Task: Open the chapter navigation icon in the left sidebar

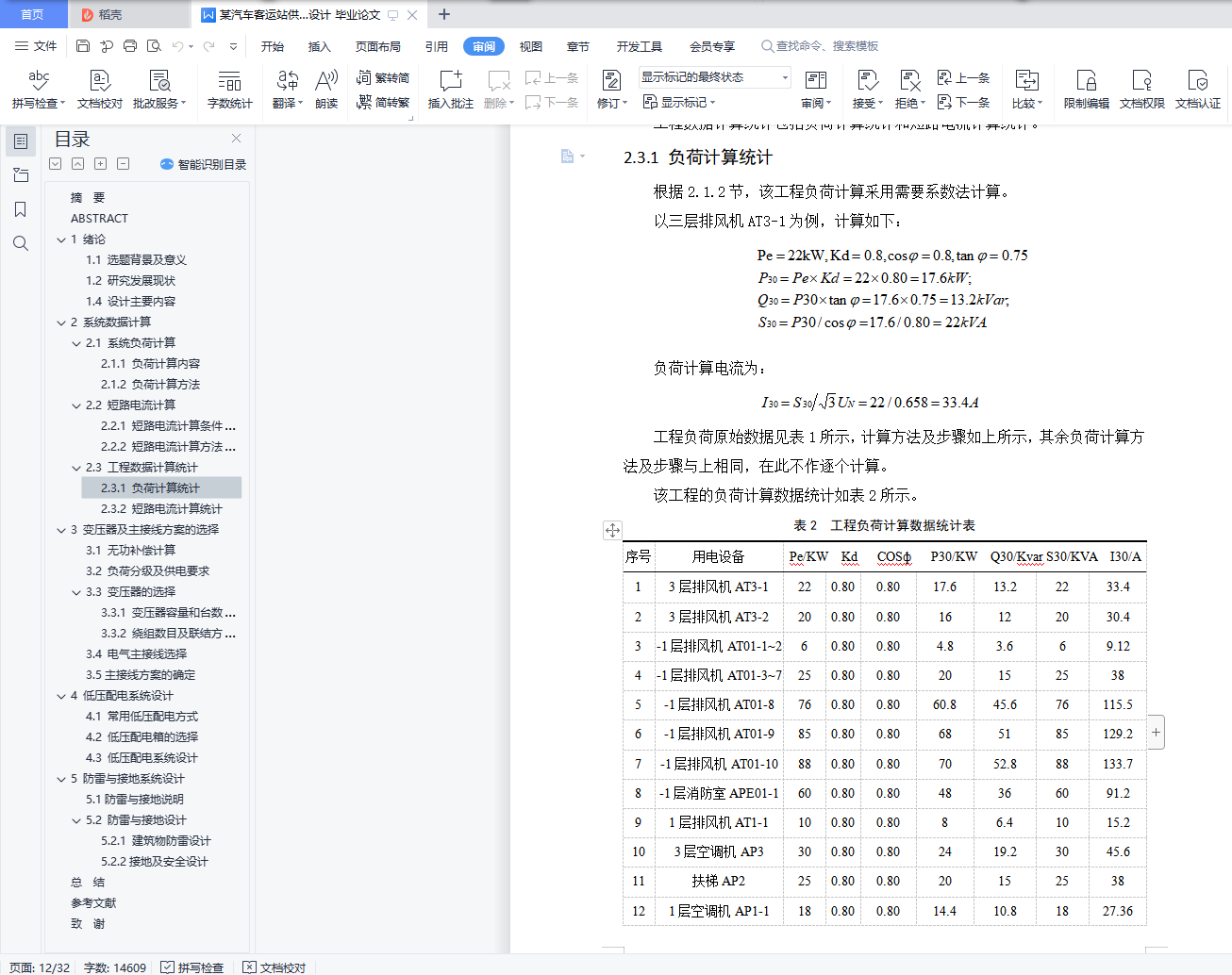Action: click(x=21, y=175)
